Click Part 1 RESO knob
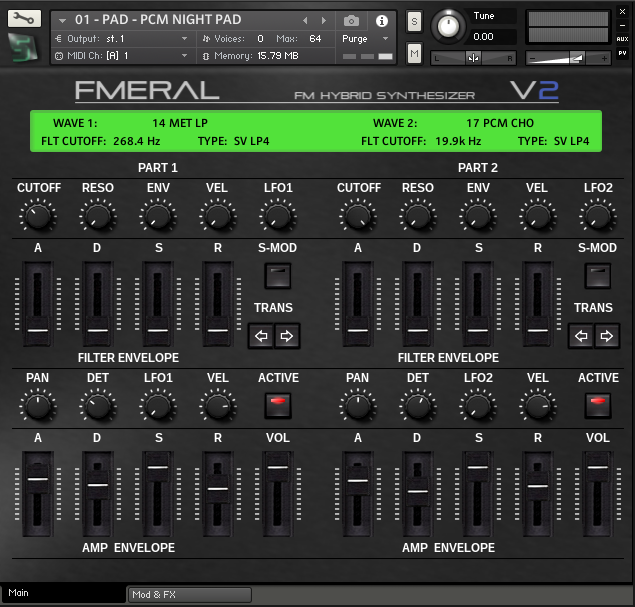This screenshot has width=635, height=607. click(98, 216)
